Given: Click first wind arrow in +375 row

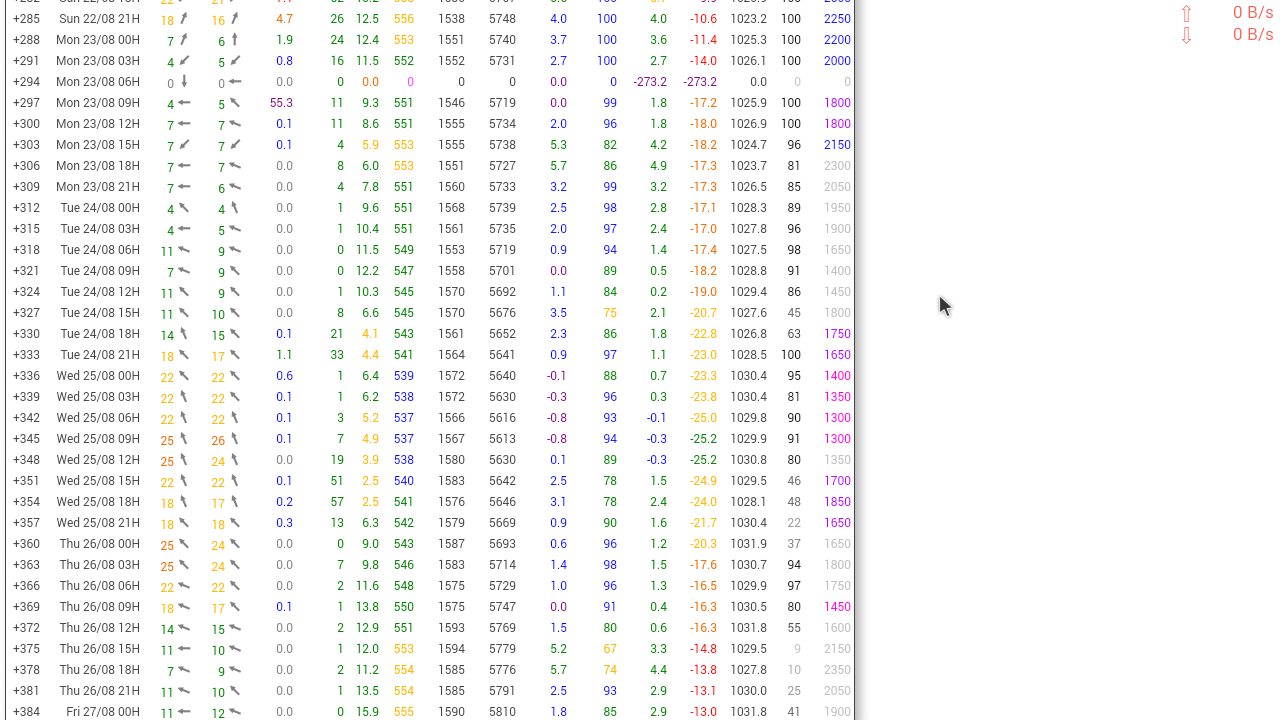Looking at the screenshot, I should (x=184, y=649).
